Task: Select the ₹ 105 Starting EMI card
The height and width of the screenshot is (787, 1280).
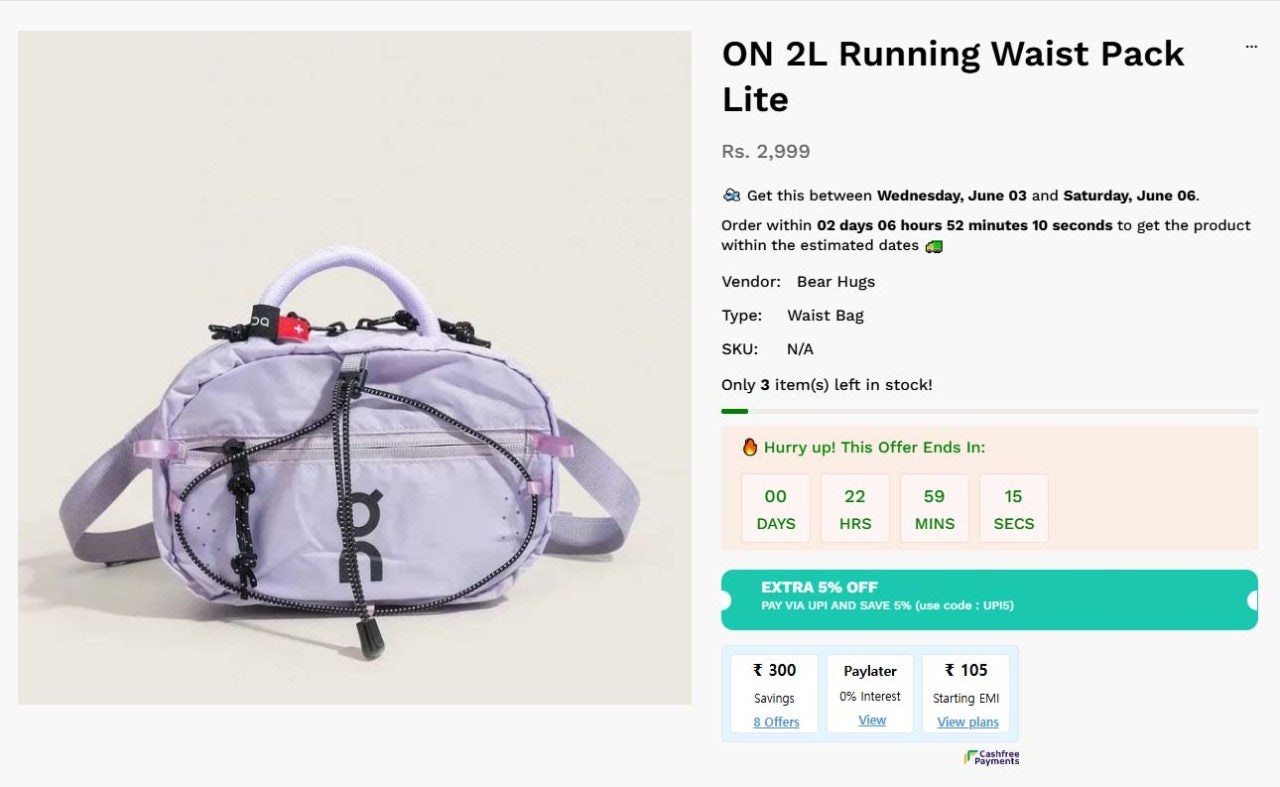Action: 966,694
